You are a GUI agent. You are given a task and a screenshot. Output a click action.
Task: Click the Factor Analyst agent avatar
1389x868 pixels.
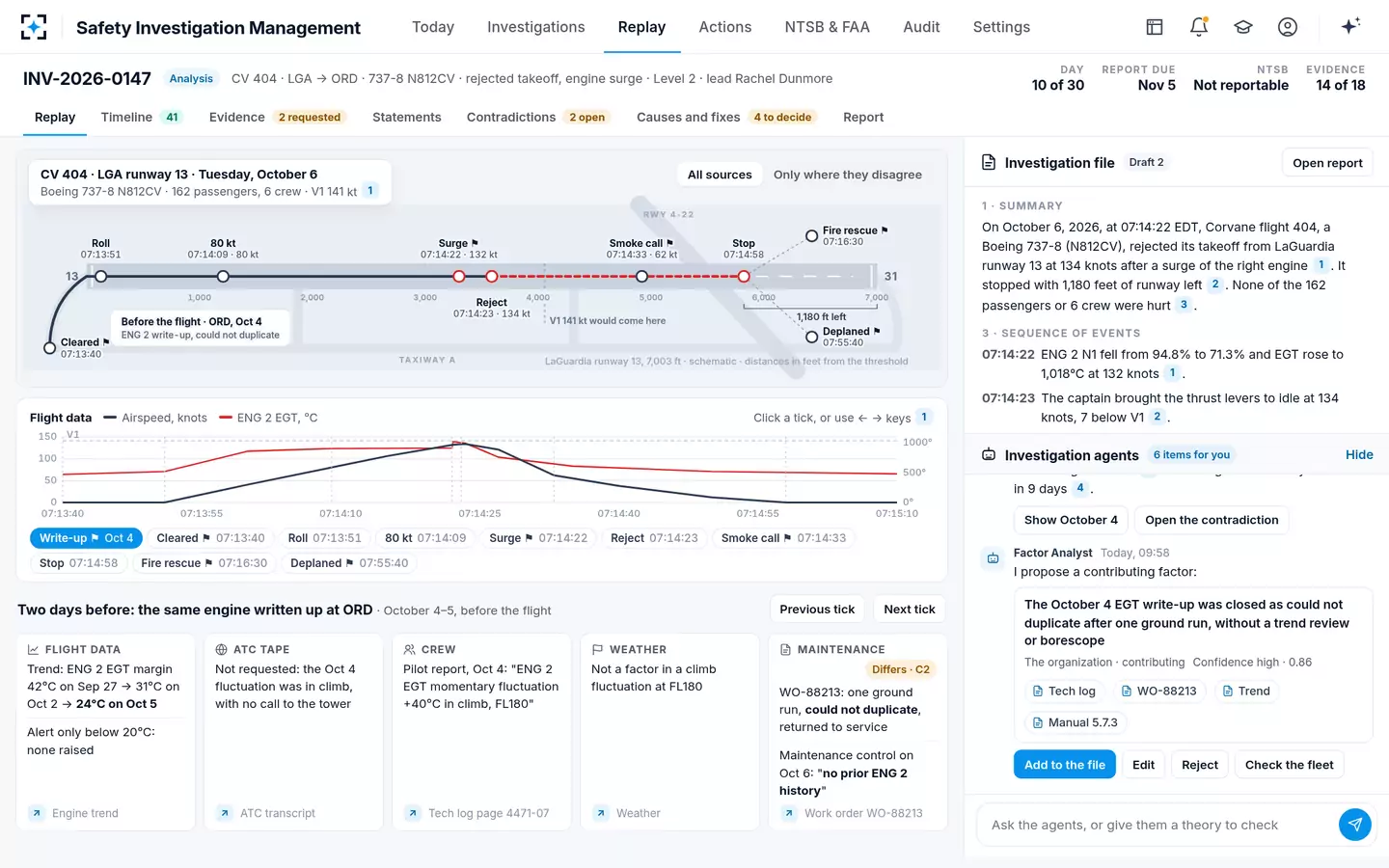pyautogui.click(x=993, y=558)
